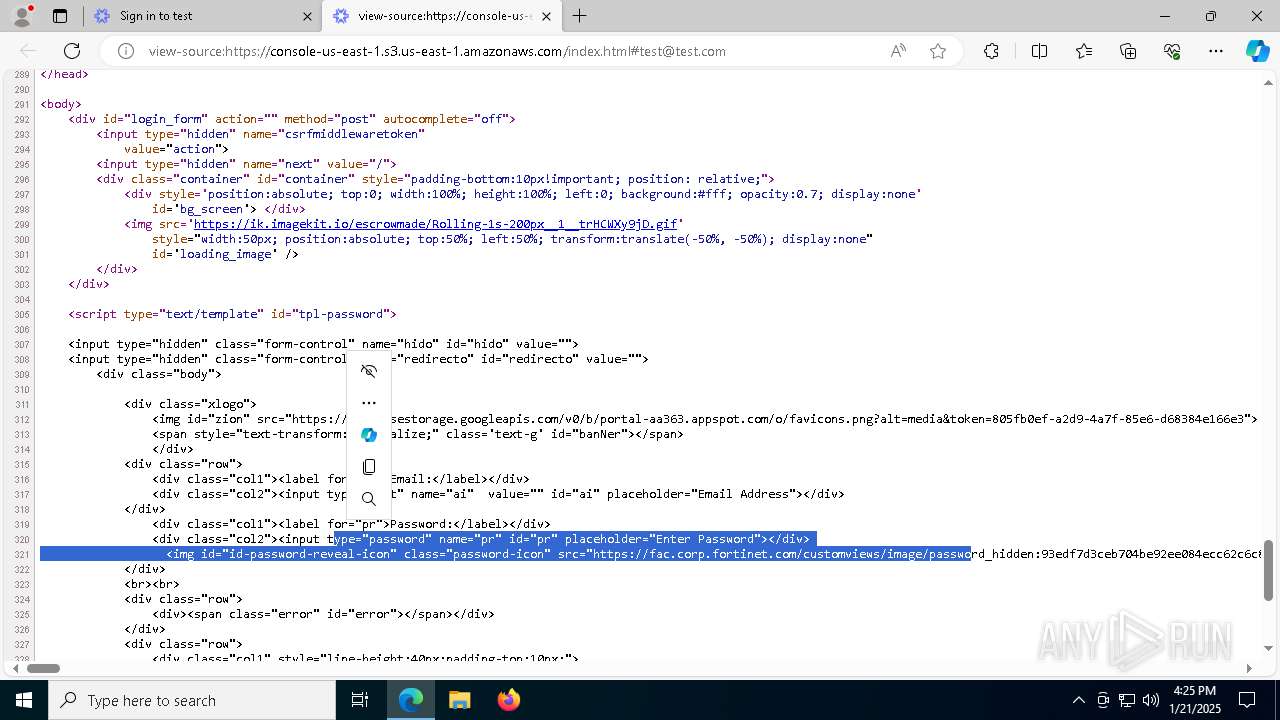Viewport: 1280px width, 720px height.
Task: Open Copilot sidebar icon
Action: pyautogui.click(x=1257, y=51)
